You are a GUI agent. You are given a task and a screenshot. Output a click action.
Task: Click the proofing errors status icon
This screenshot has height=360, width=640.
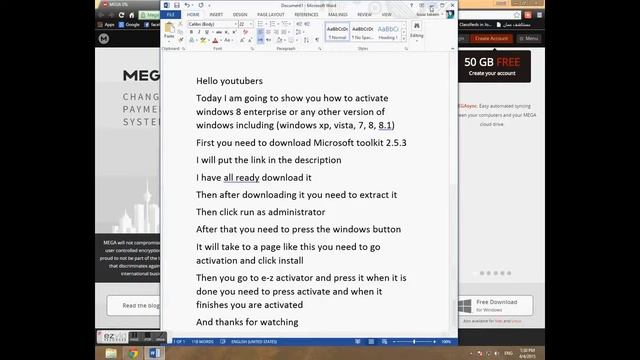[x=222, y=342]
